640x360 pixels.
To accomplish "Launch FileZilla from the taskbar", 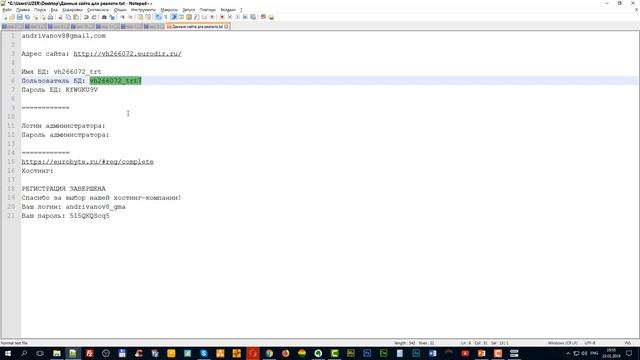I will pos(89,353).
